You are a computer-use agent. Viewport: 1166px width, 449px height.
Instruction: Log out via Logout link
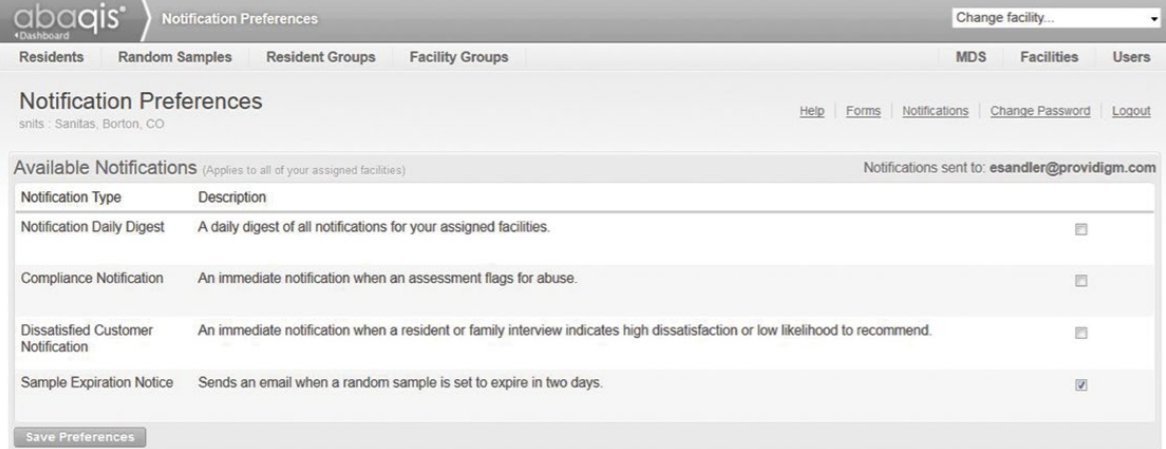coord(1131,111)
